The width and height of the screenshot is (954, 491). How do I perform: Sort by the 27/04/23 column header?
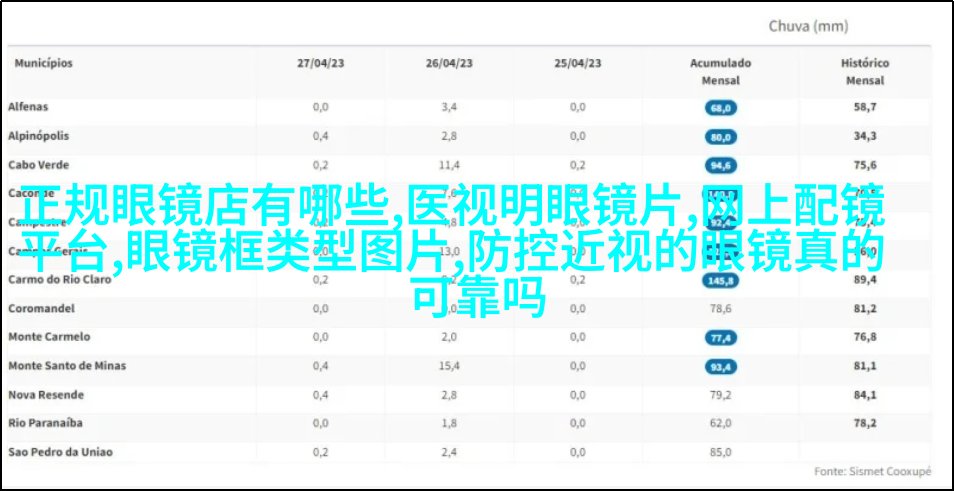coord(321,63)
